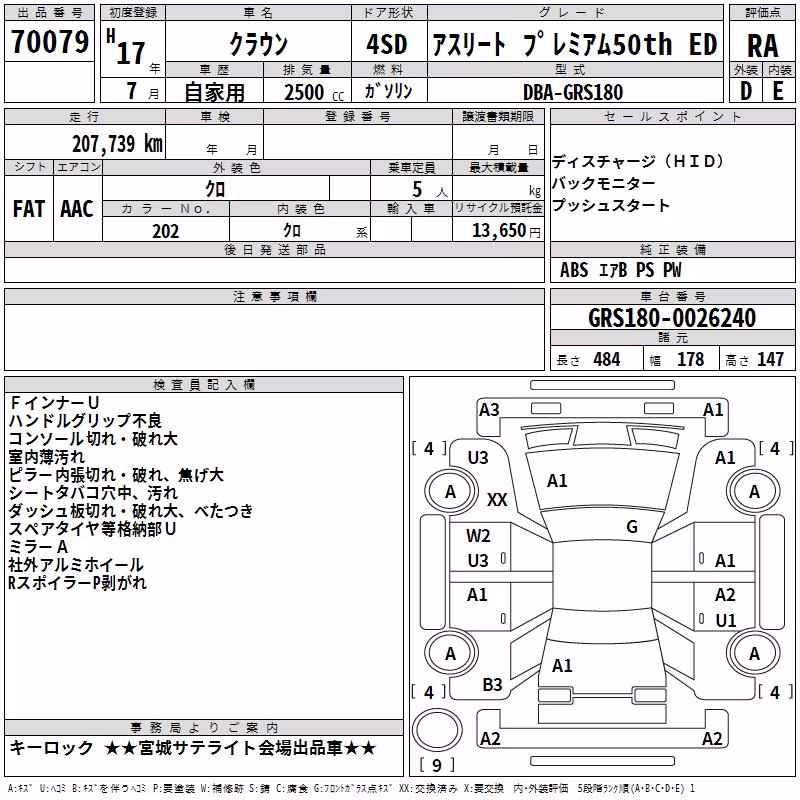The height and width of the screenshot is (800, 800).
Task: Click B3 mark on rear fender diagram
Action: click(x=492, y=685)
